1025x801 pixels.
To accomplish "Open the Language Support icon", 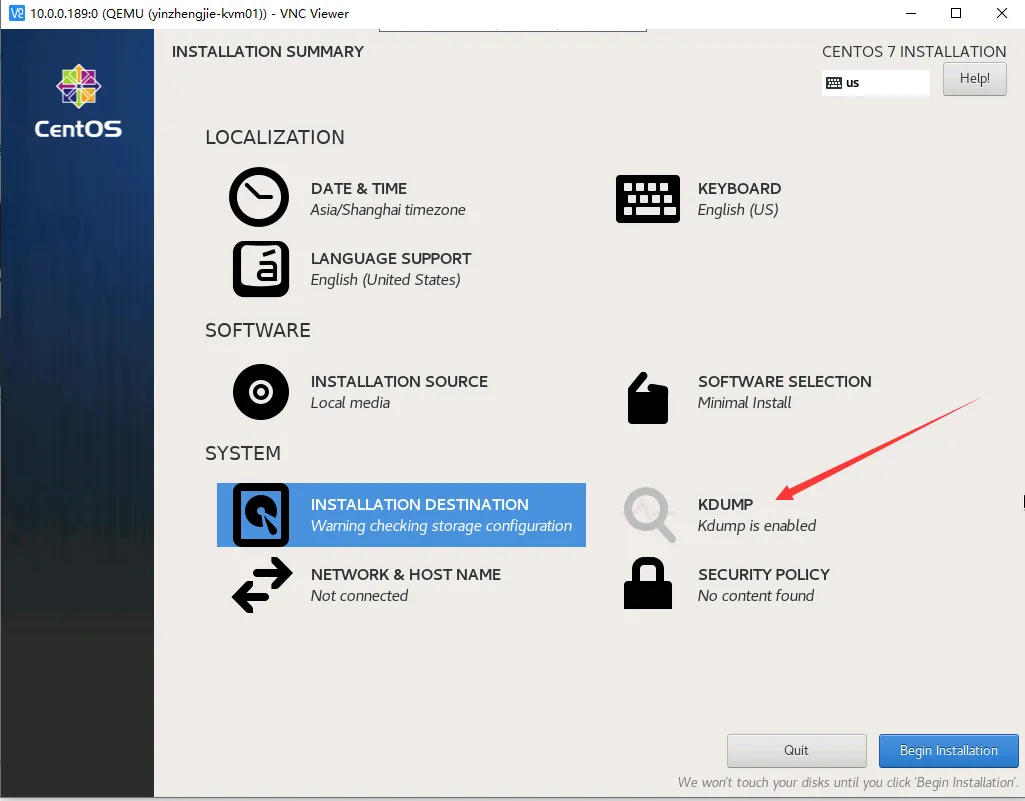I will [261, 269].
